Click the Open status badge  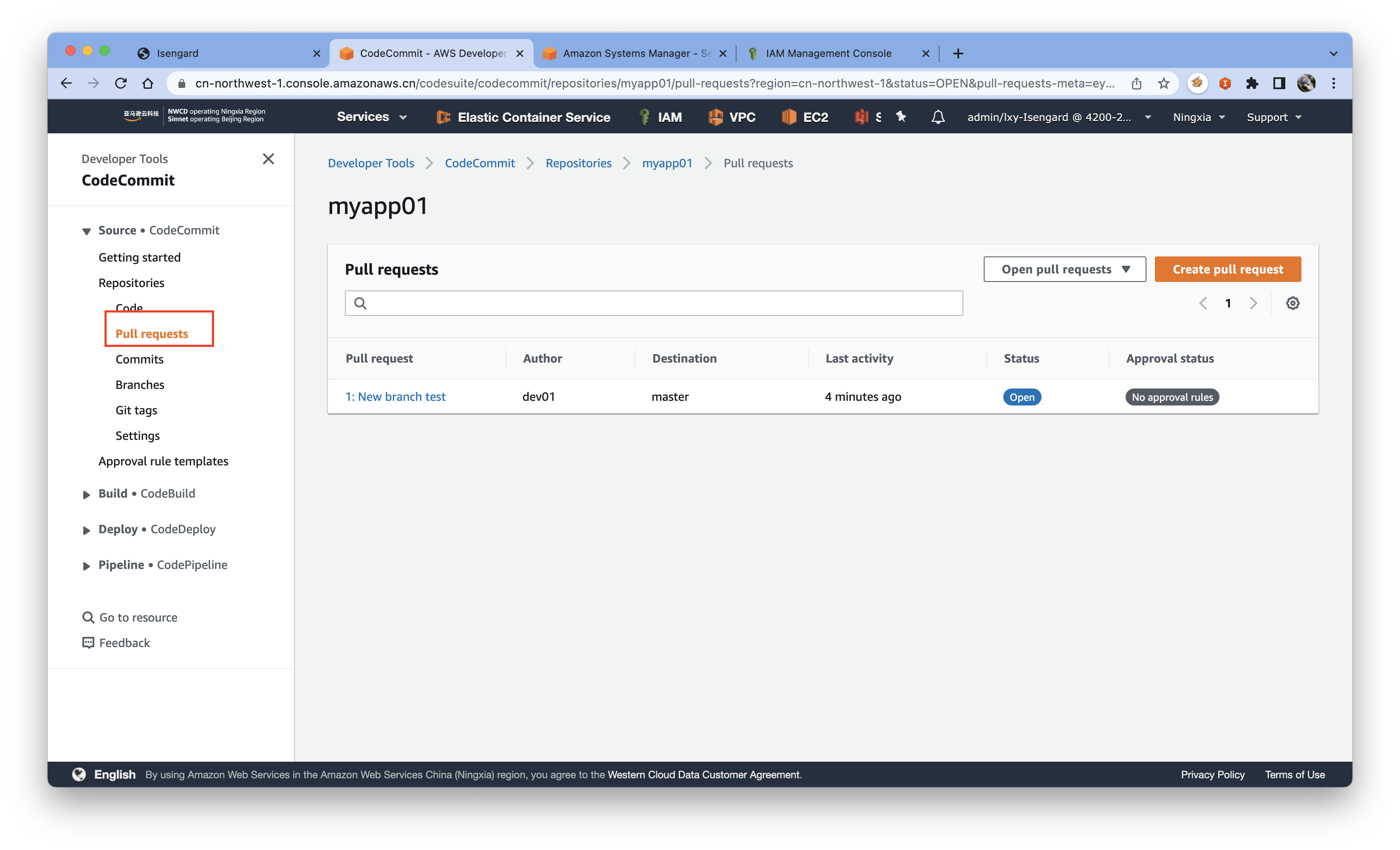click(x=1022, y=397)
